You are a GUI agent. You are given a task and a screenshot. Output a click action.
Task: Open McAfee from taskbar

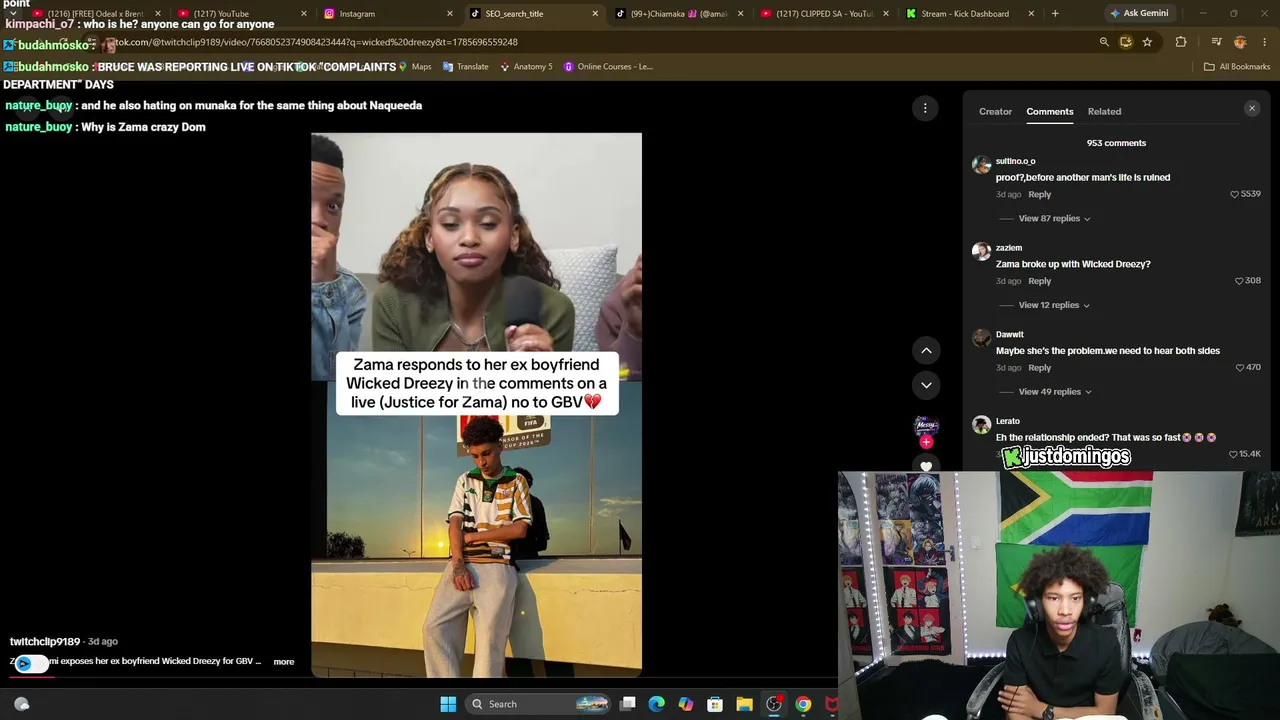coord(832,704)
